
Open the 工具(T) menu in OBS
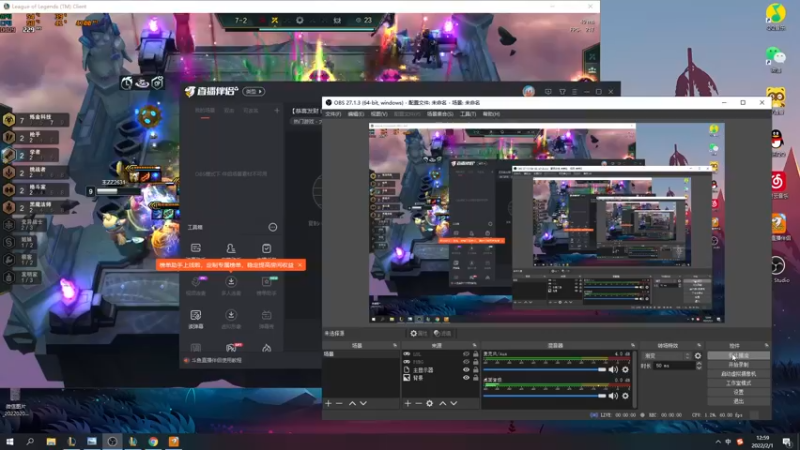pyautogui.click(x=468, y=114)
